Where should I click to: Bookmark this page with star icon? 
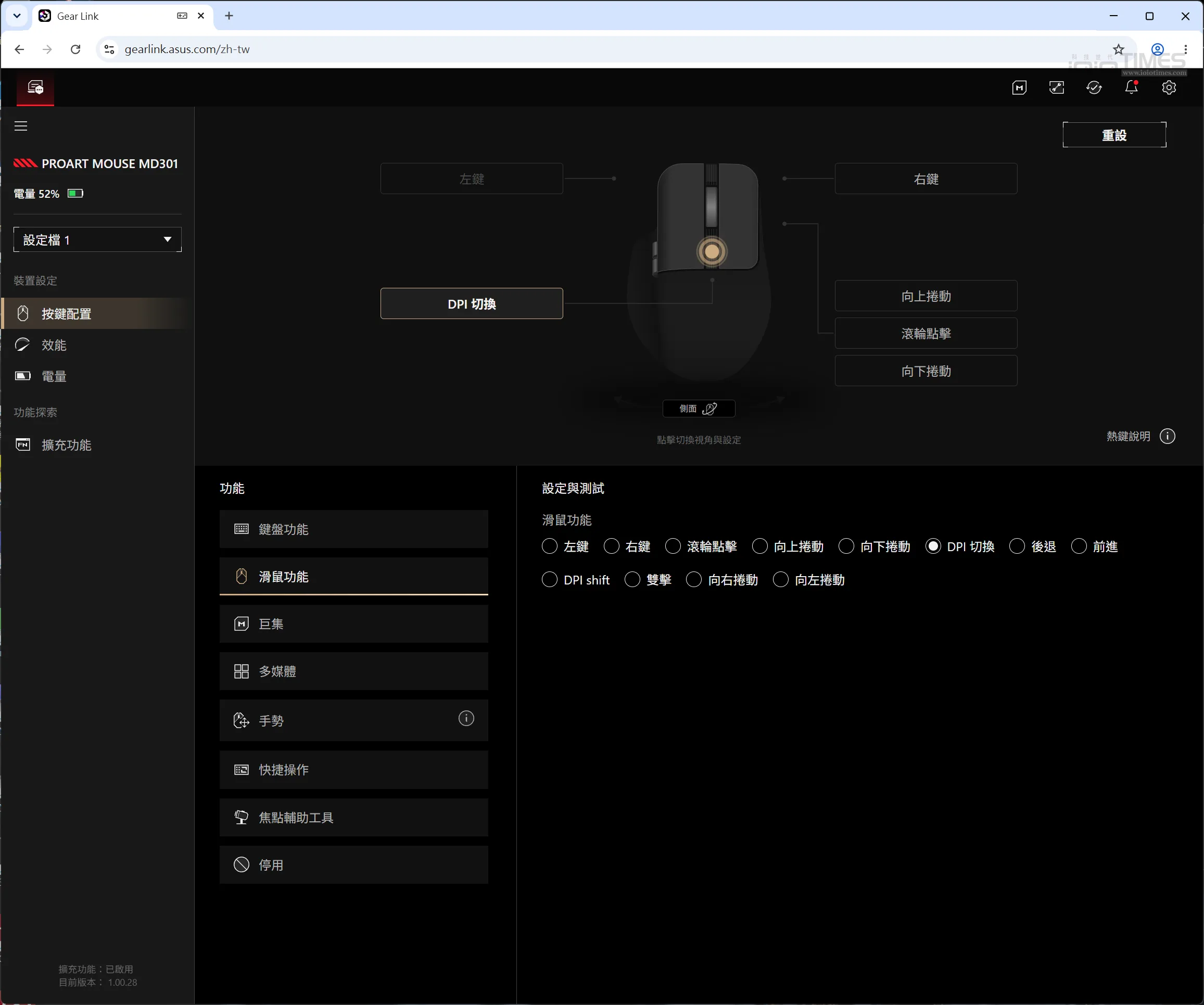pos(1119,49)
